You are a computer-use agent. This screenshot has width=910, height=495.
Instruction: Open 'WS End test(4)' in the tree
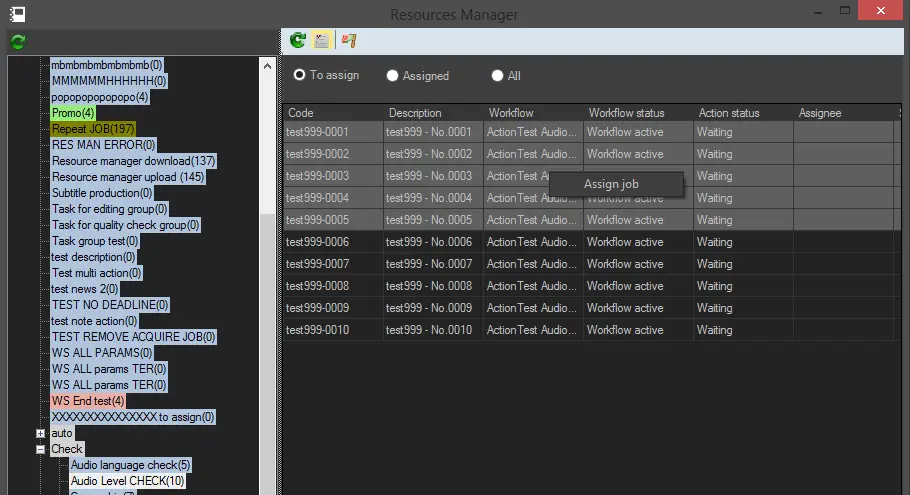click(88, 401)
